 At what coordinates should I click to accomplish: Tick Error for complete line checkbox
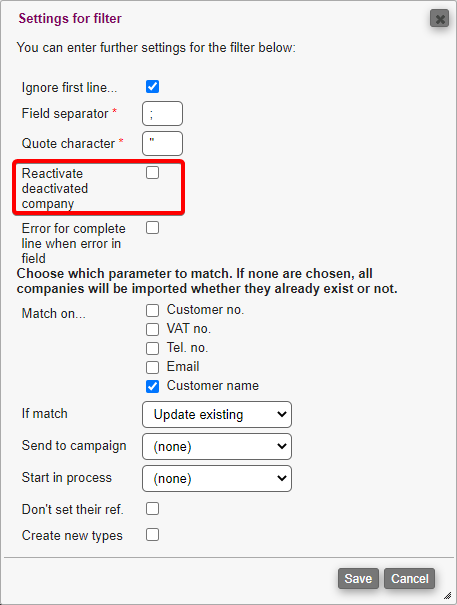point(152,228)
